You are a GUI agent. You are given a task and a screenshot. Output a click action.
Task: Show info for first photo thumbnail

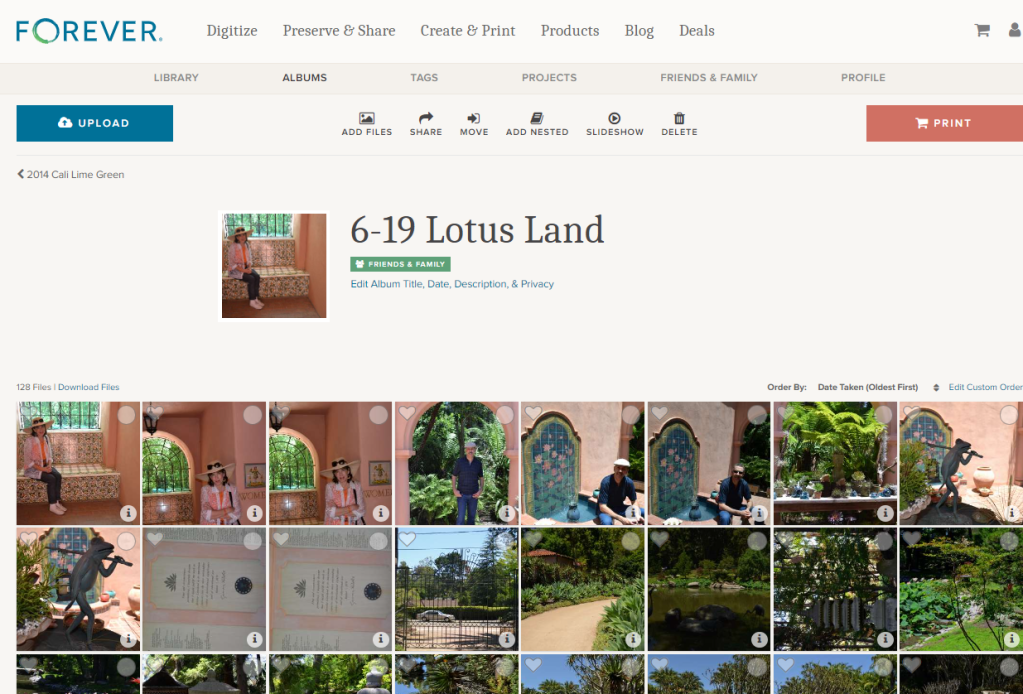tap(128, 513)
